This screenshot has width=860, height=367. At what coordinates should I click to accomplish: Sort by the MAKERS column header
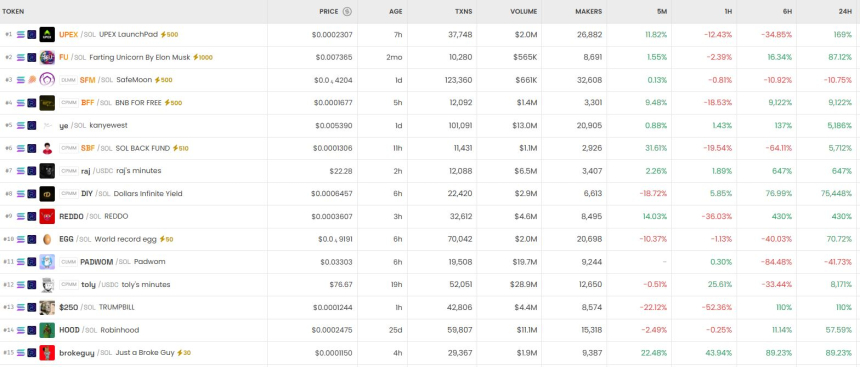(589, 12)
